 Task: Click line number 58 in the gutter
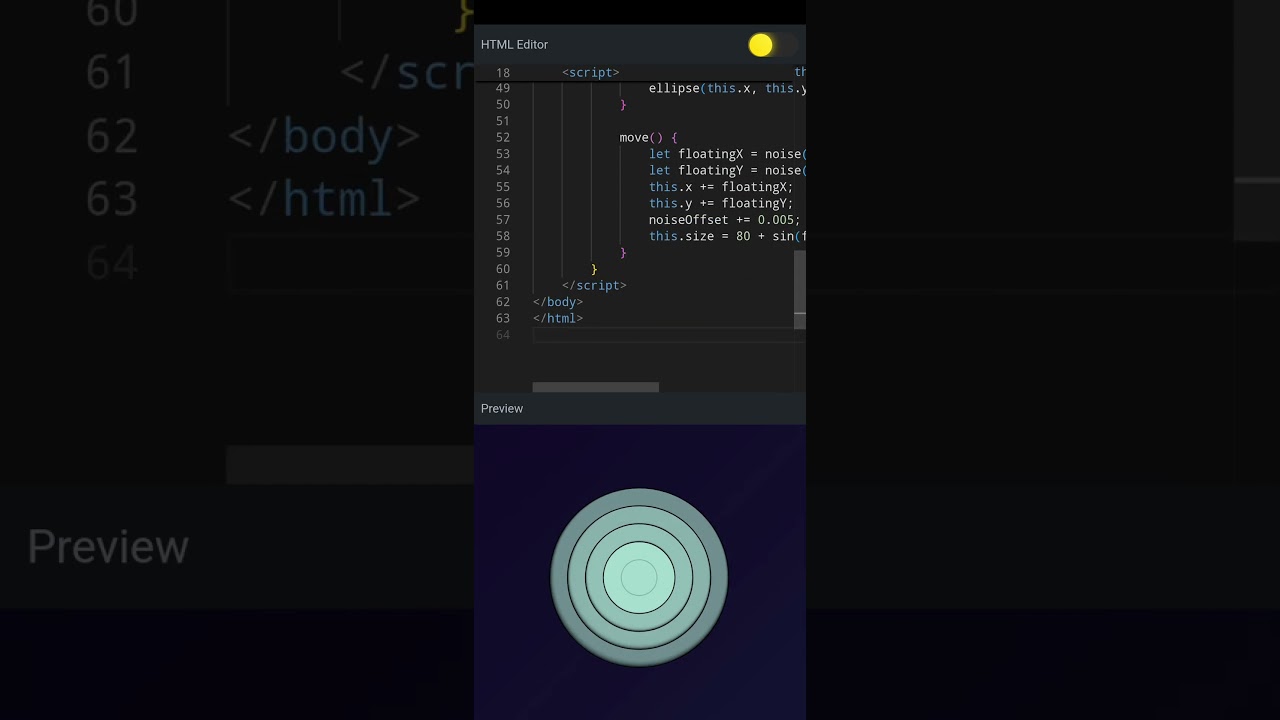(x=503, y=237)
